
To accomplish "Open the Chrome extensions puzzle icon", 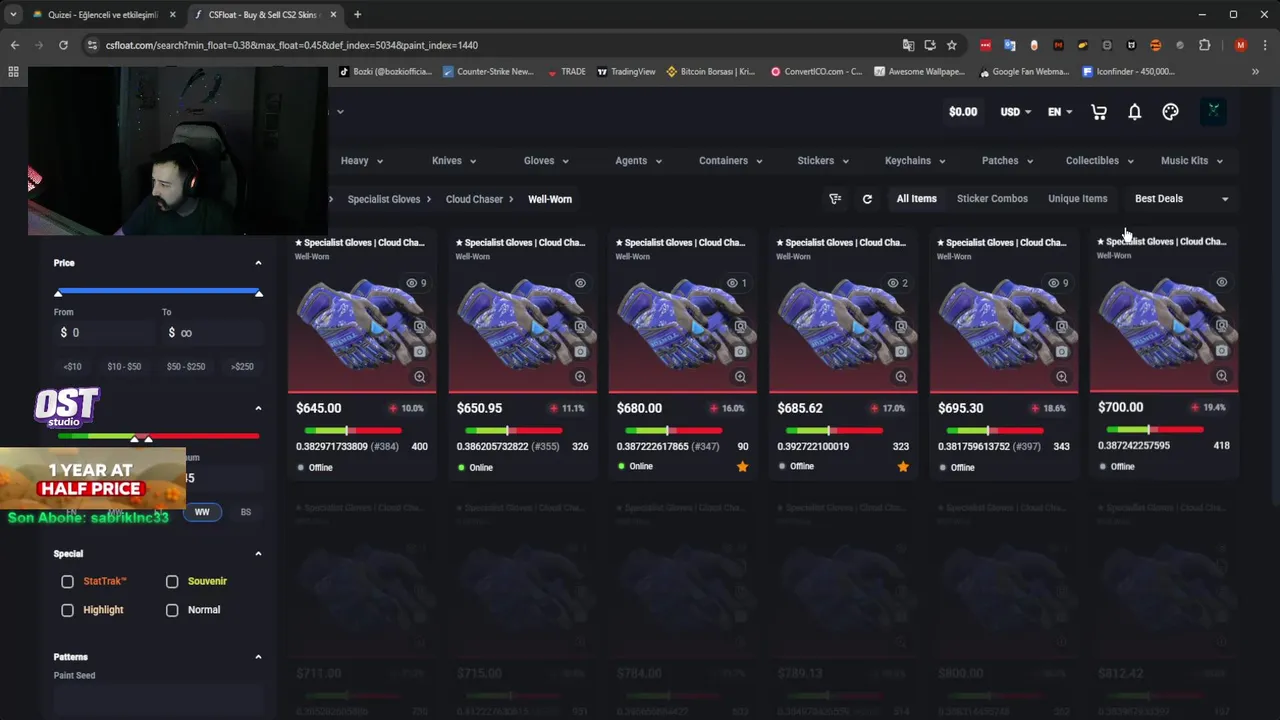I will [1204, 45].
